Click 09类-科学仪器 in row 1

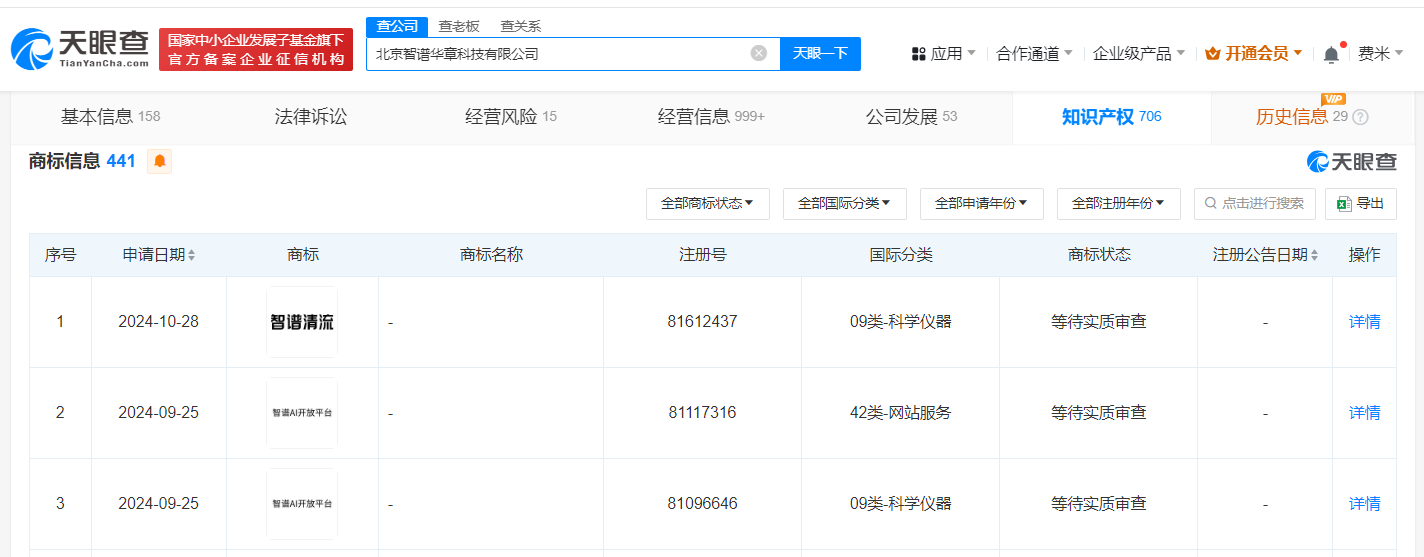(900, 322)
